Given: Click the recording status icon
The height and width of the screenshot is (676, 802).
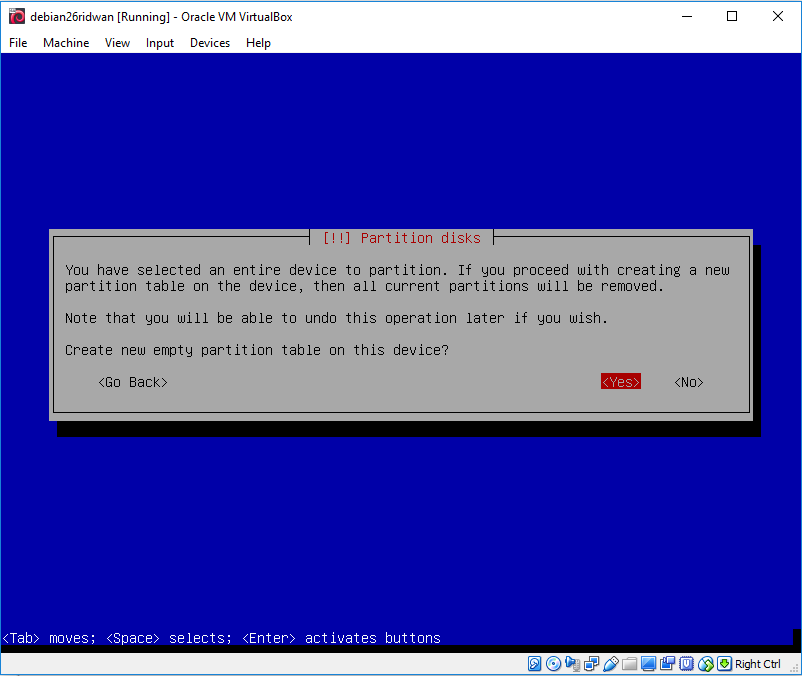Looking at the screenshot, I should coord(667,664).
